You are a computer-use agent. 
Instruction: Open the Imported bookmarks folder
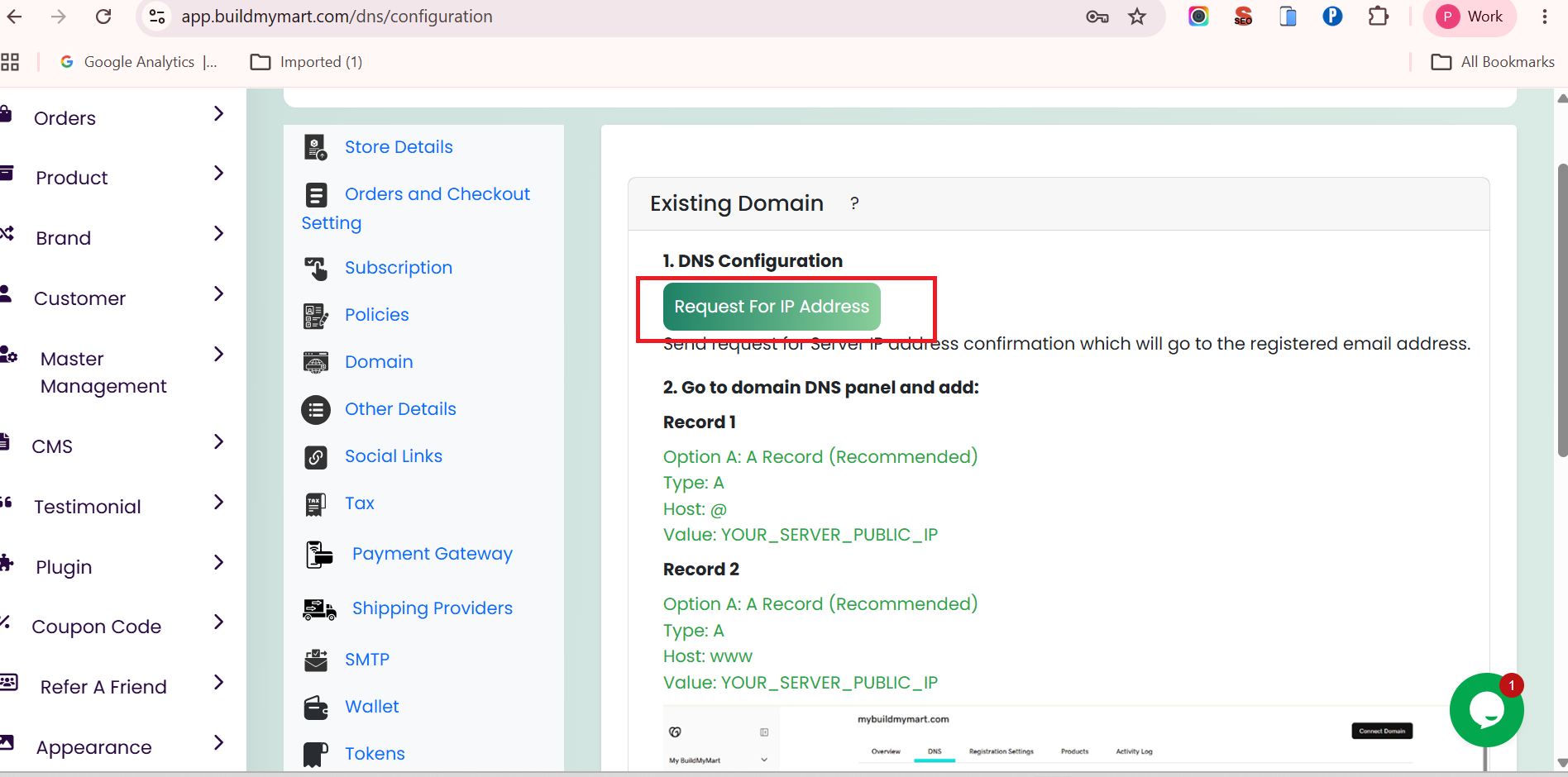[307, 62]
